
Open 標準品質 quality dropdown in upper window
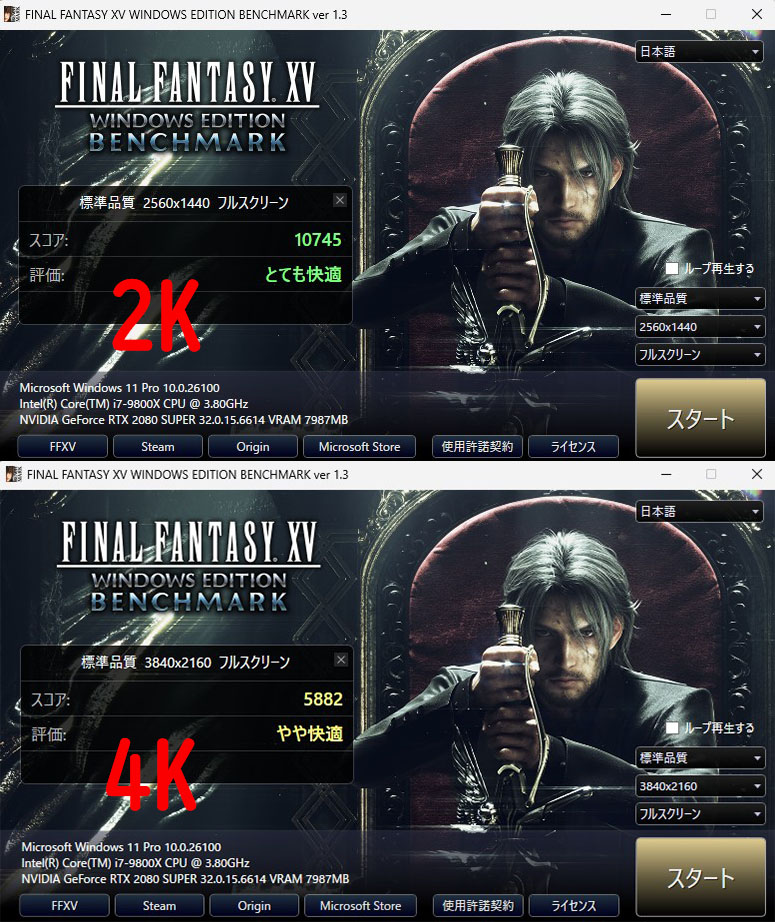(700, 299)
